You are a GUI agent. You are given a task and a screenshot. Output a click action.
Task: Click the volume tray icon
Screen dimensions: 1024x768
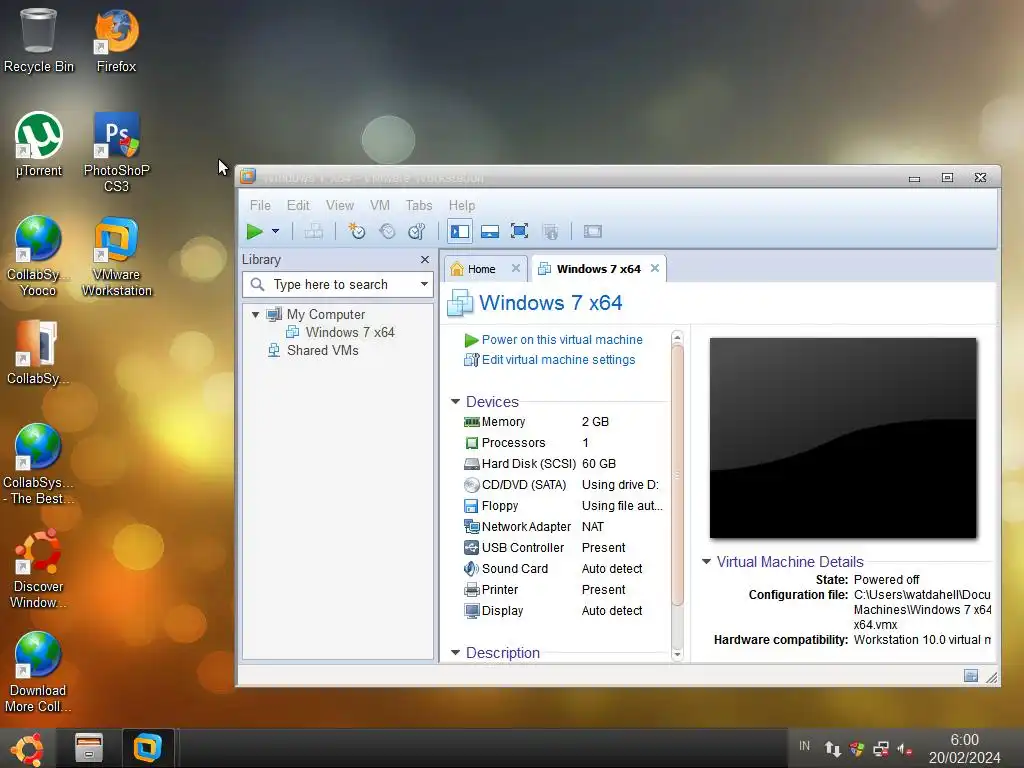[905, 749]
